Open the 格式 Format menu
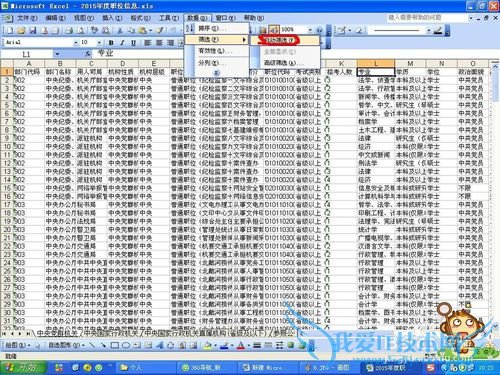 (140, 18)
